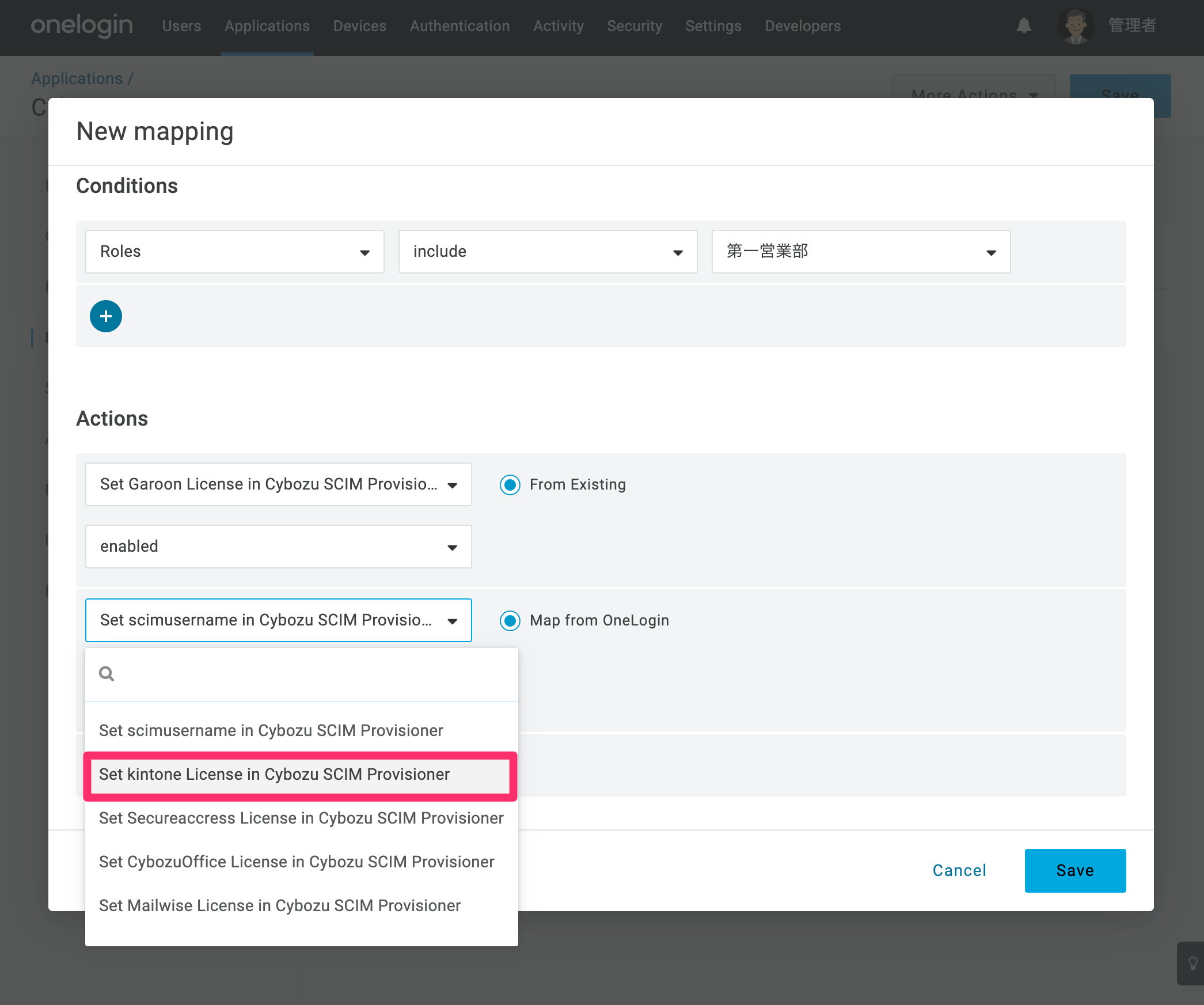The height and width of the screenshot is (1005, 1204).
Task: Open the include operator dropdown
Action: tap(548, 252)
